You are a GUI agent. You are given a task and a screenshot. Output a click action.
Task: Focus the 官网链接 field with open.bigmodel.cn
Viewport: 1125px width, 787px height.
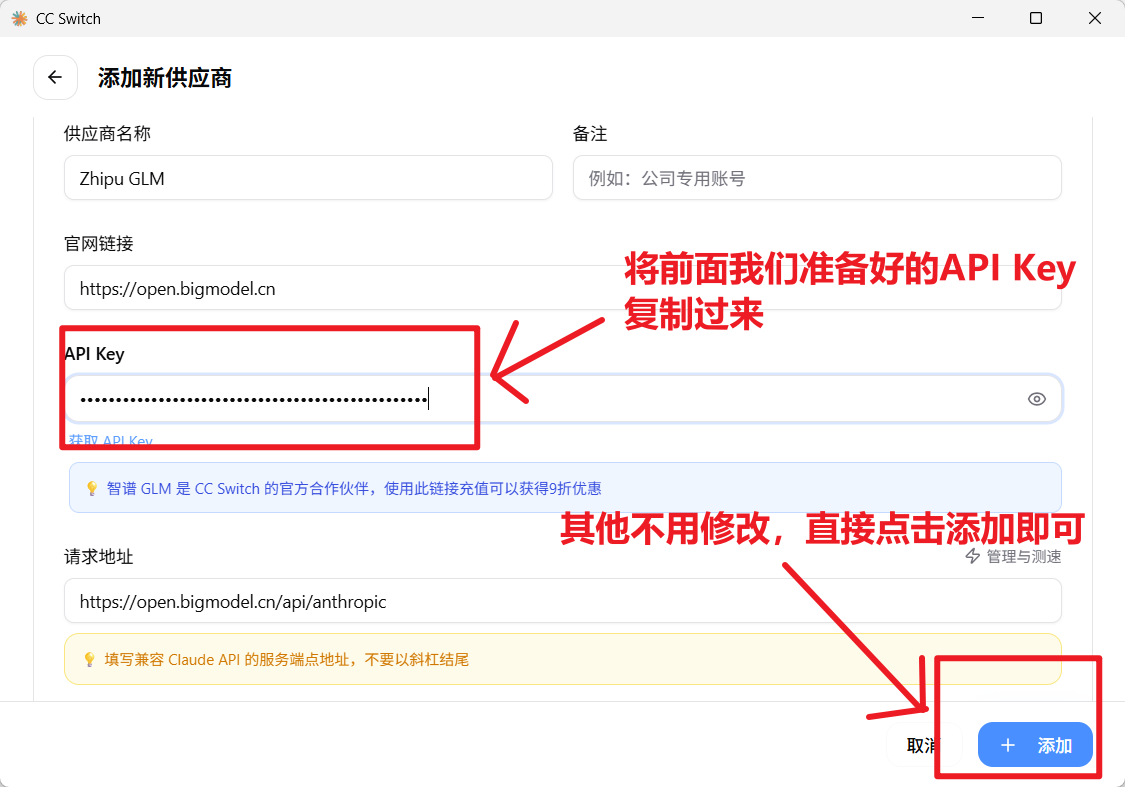562,288
